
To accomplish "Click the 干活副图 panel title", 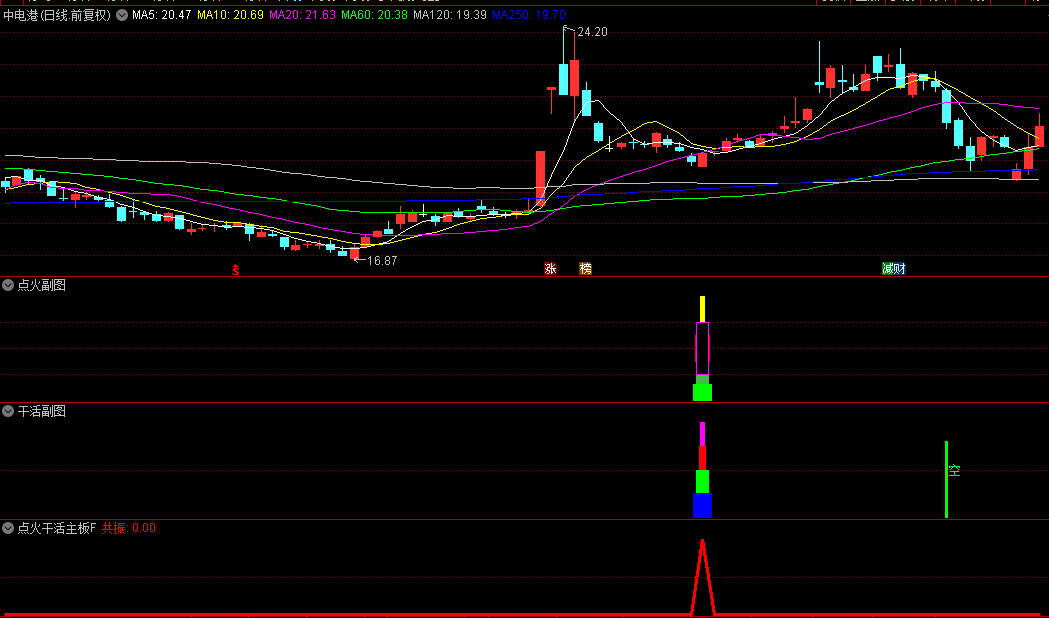I will [41, 411].
